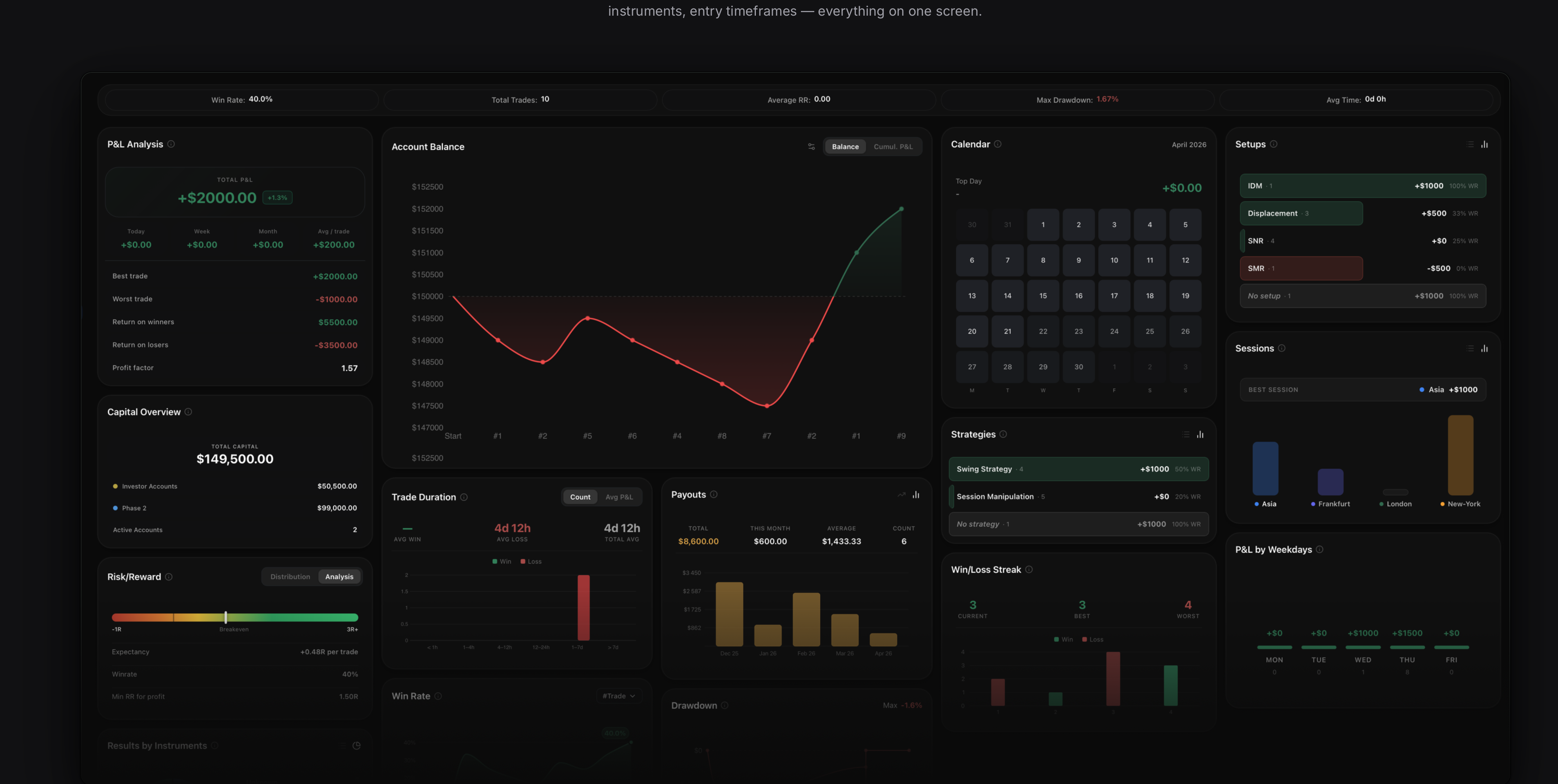Select the Balance tab
Viewport: 1558px width, 784px height.
tap(845, 146)
